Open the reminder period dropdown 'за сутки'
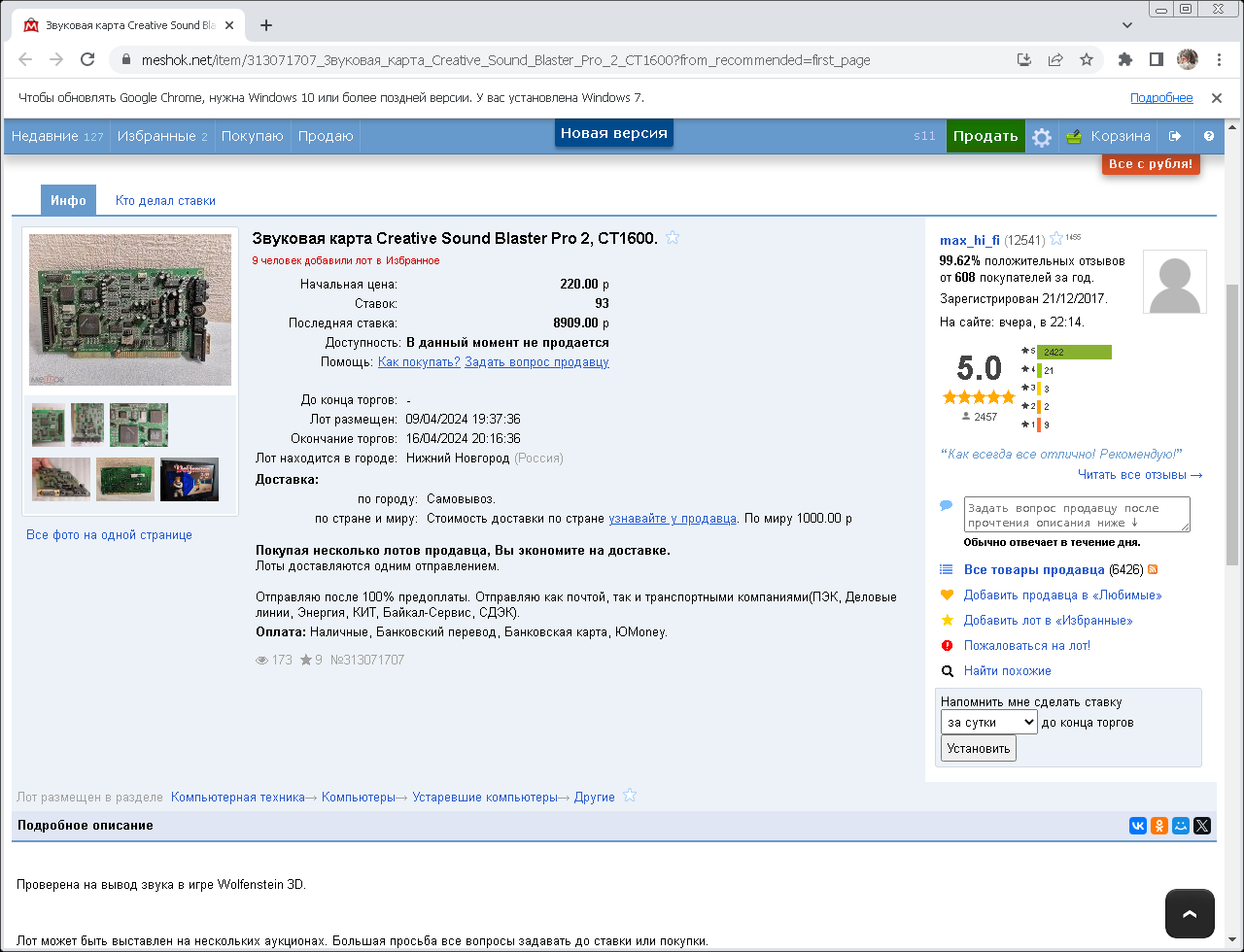The width and height of the screenshot is (1244, 952). coord(989,722)
